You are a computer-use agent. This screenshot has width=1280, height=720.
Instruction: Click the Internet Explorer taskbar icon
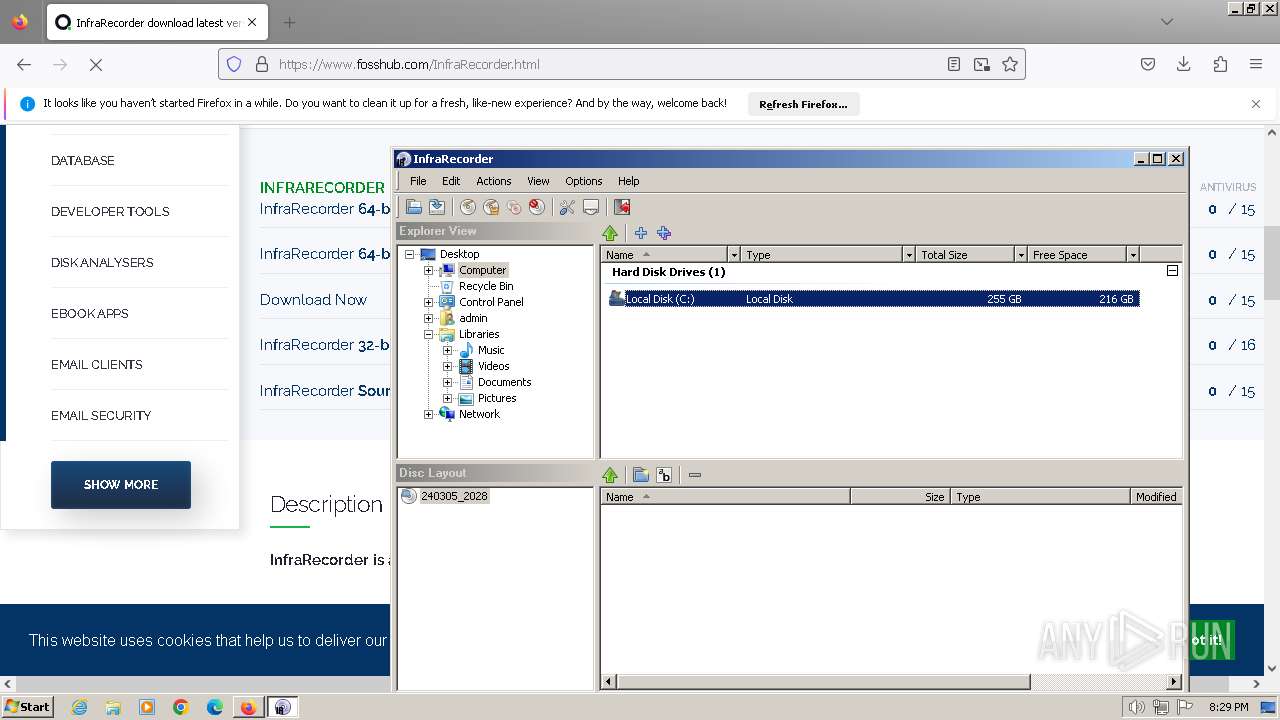pos(79,707)
